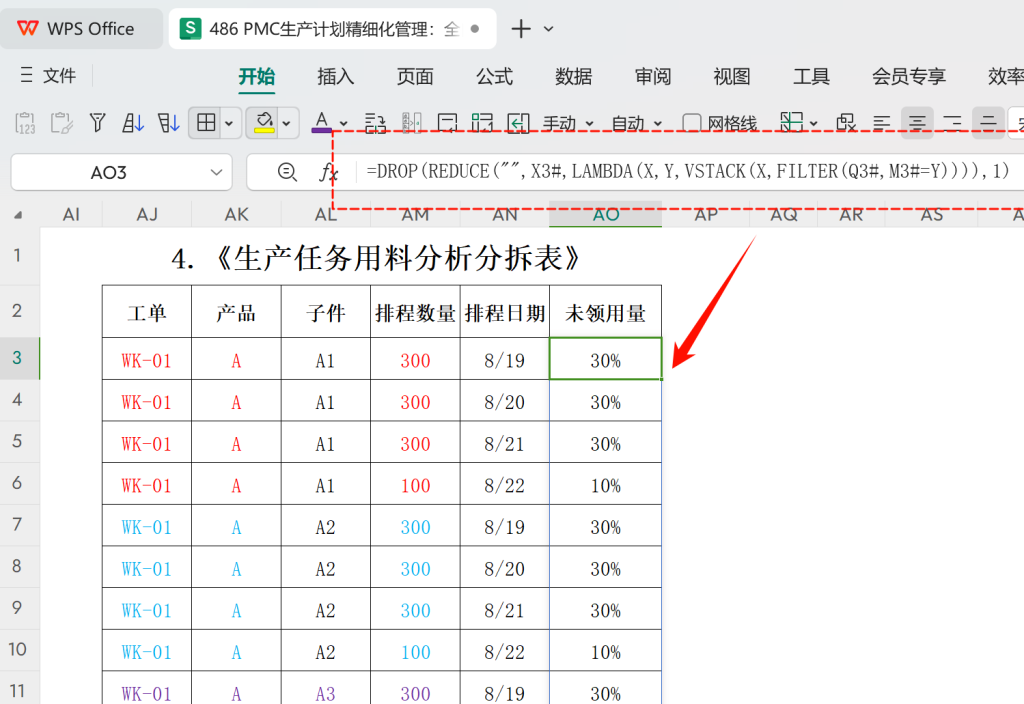
Task: Click the green S spreadsheet icon
Action: [190, 29]
